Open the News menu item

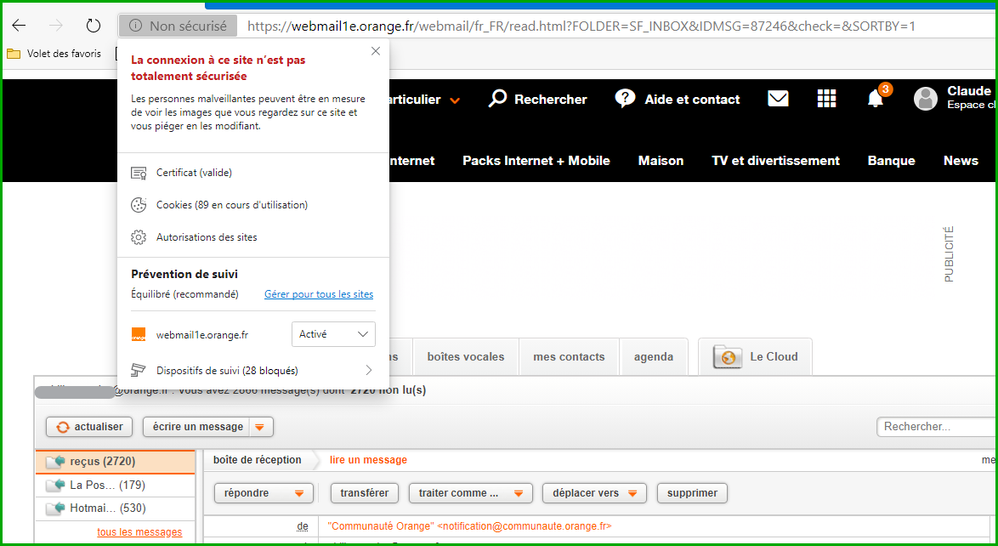[960, 160]
